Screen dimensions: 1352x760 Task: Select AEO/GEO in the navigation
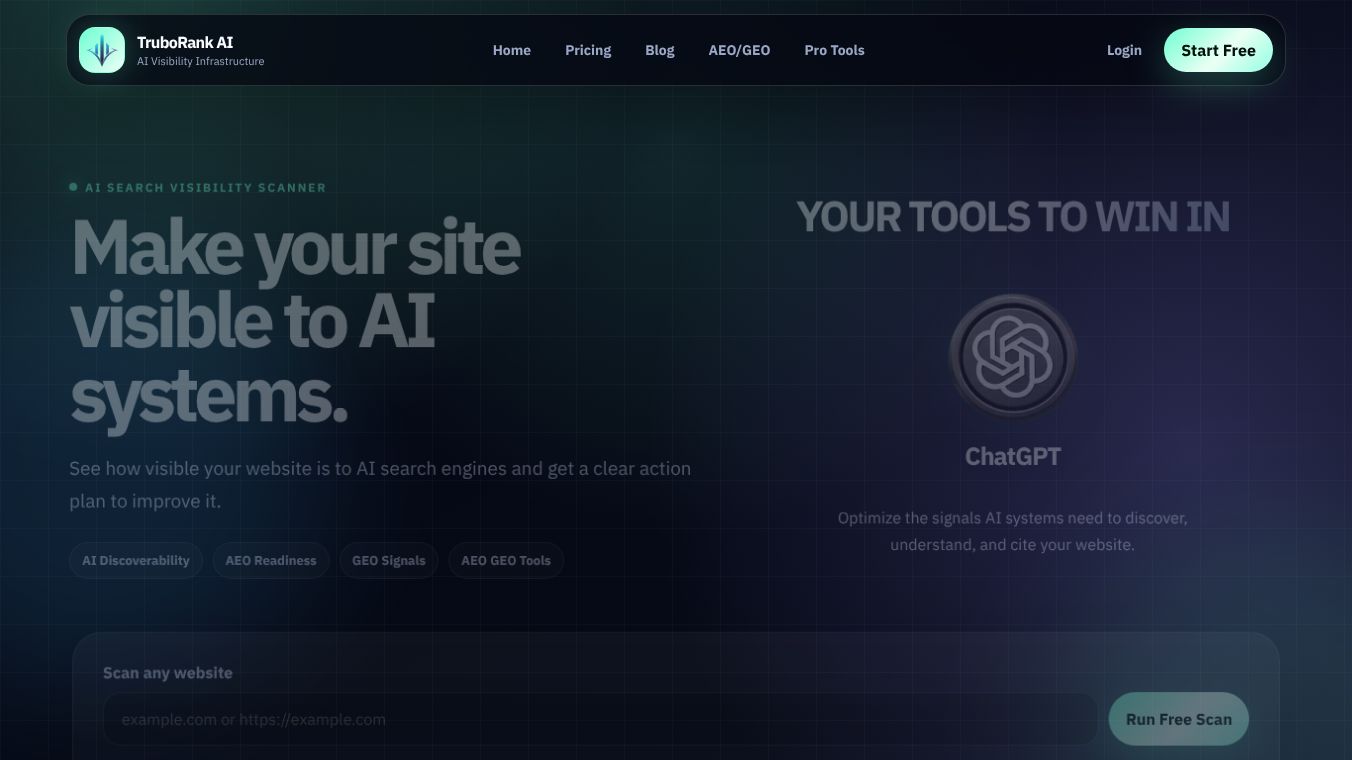pyautogui.click(x=740, y=50)
